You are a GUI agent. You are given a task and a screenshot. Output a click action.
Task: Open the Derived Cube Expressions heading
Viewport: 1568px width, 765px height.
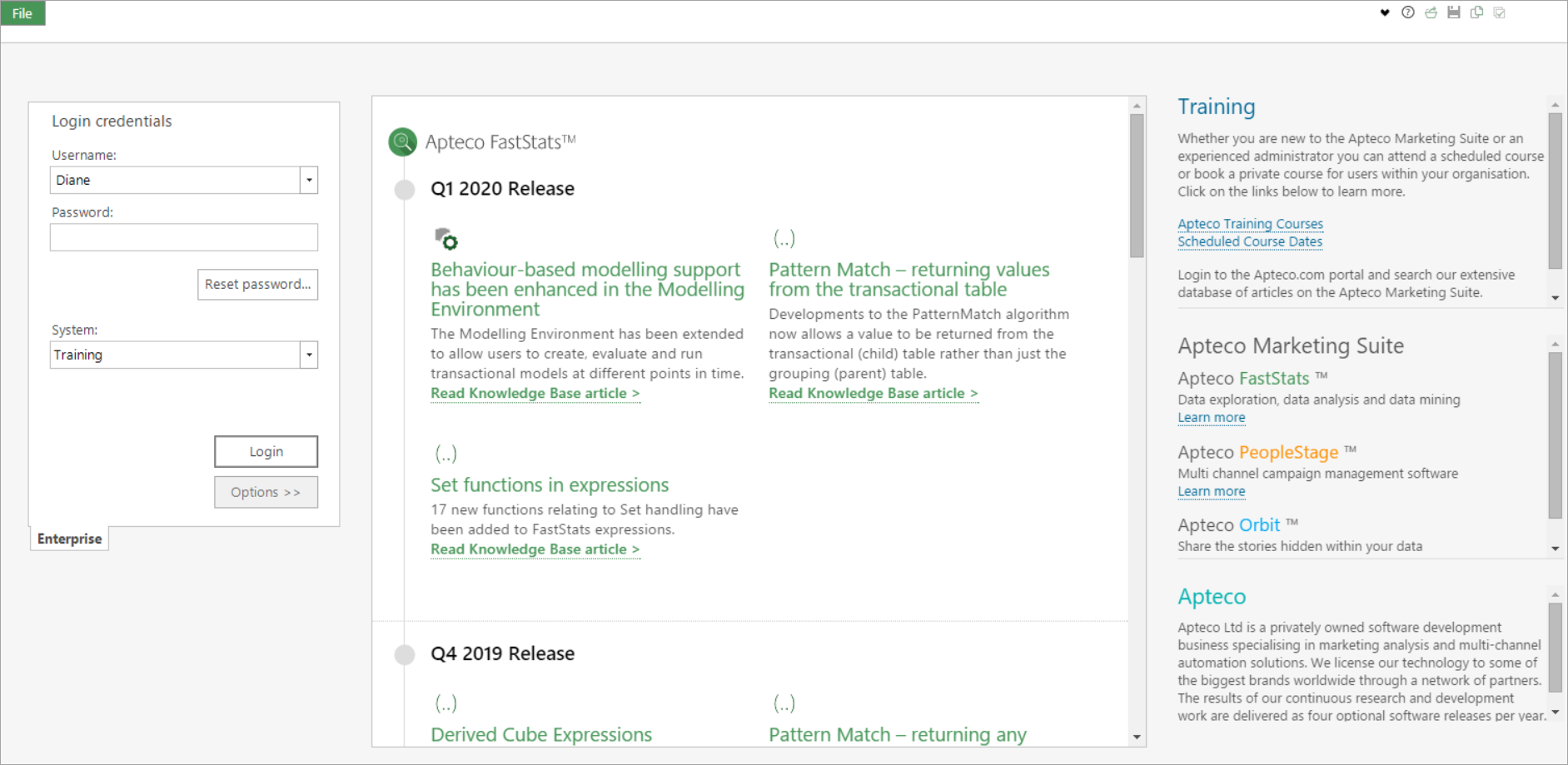pos(541,735)
